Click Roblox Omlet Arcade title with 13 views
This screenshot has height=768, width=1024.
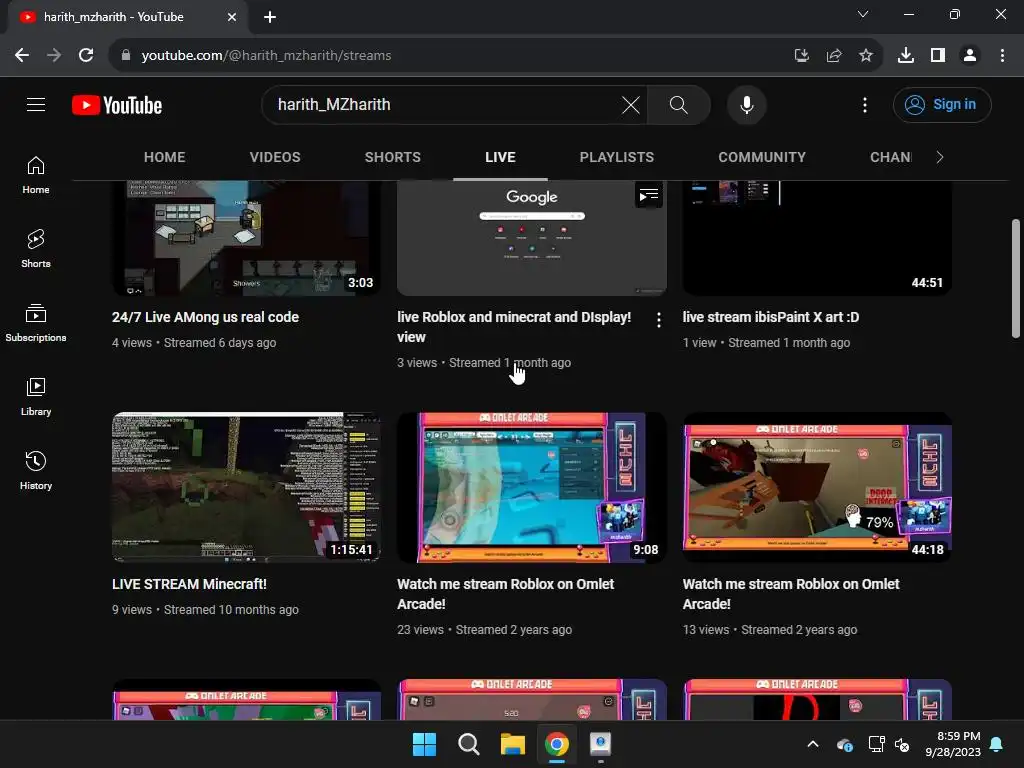pos(791,594)
